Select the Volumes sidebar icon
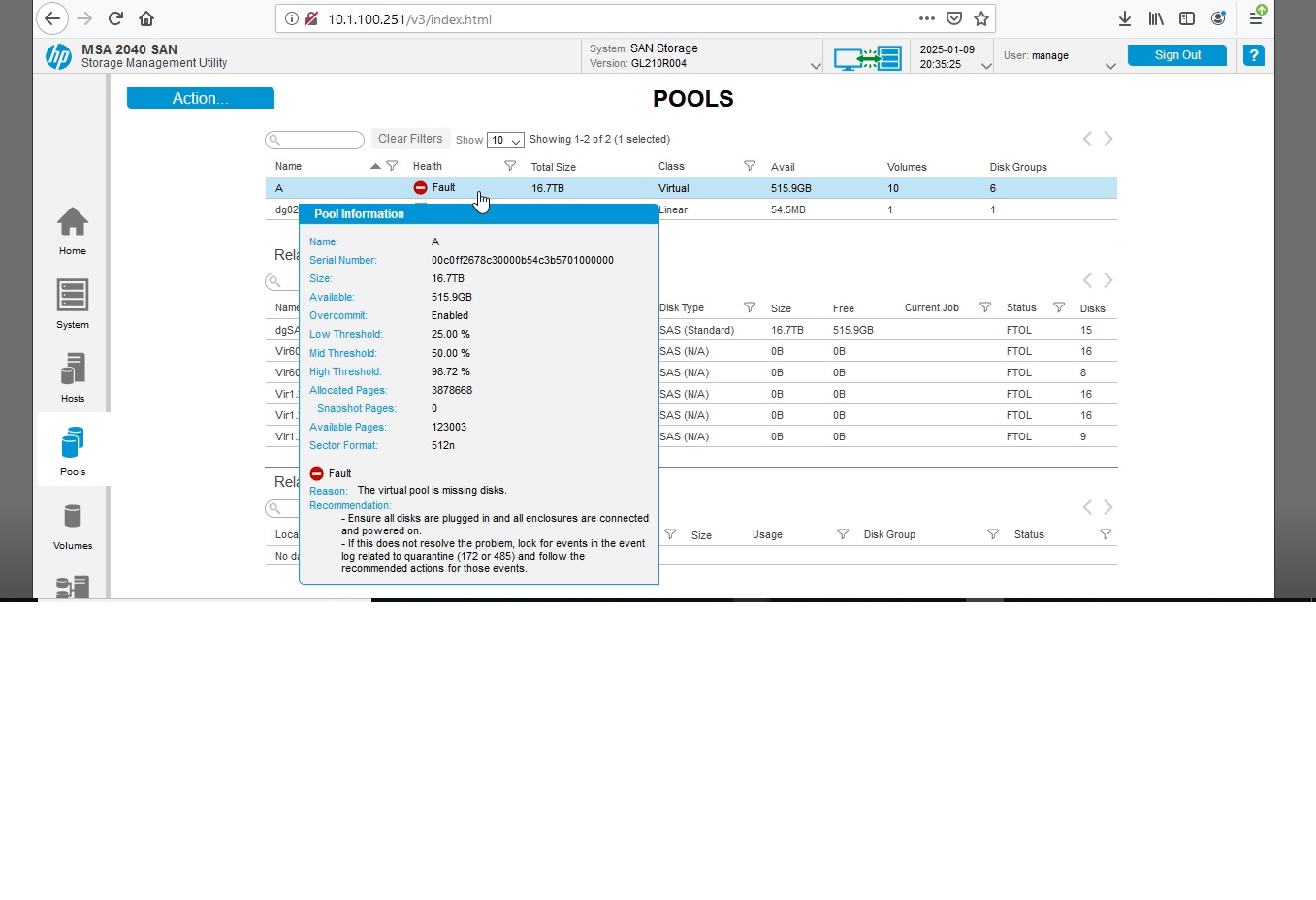Viewport: 1316px width, 900px height. (x=73, y=516)
